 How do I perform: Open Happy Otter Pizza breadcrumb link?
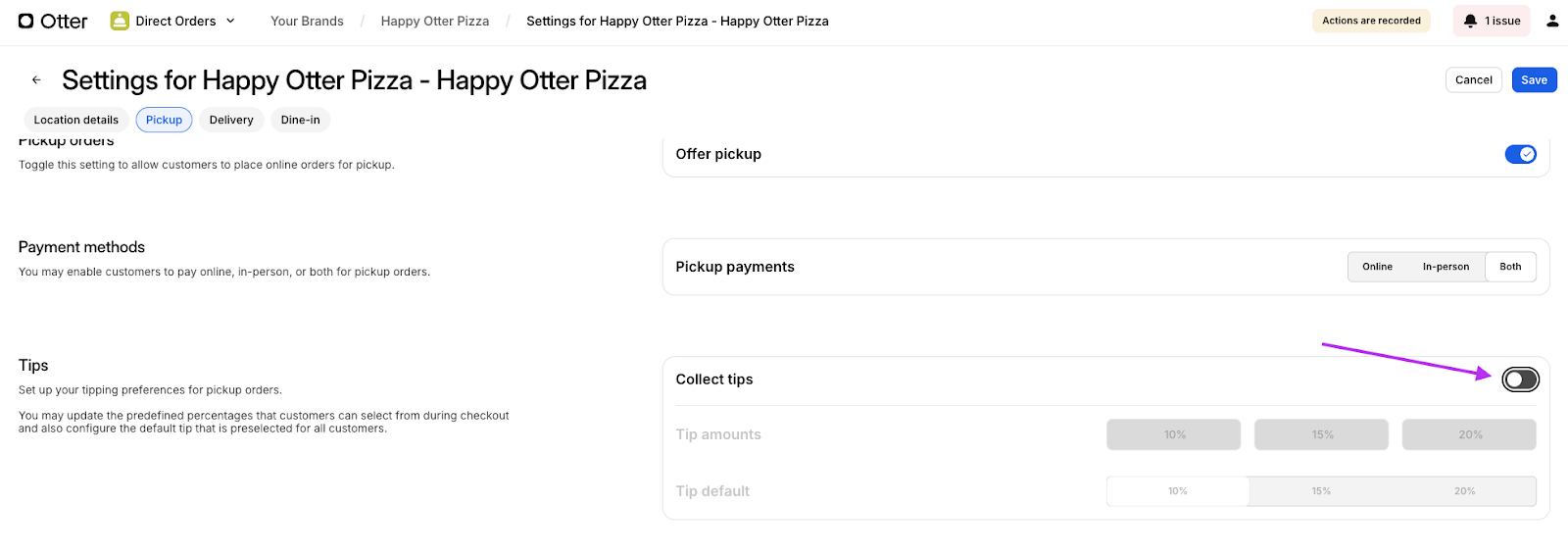pos(434,21)
